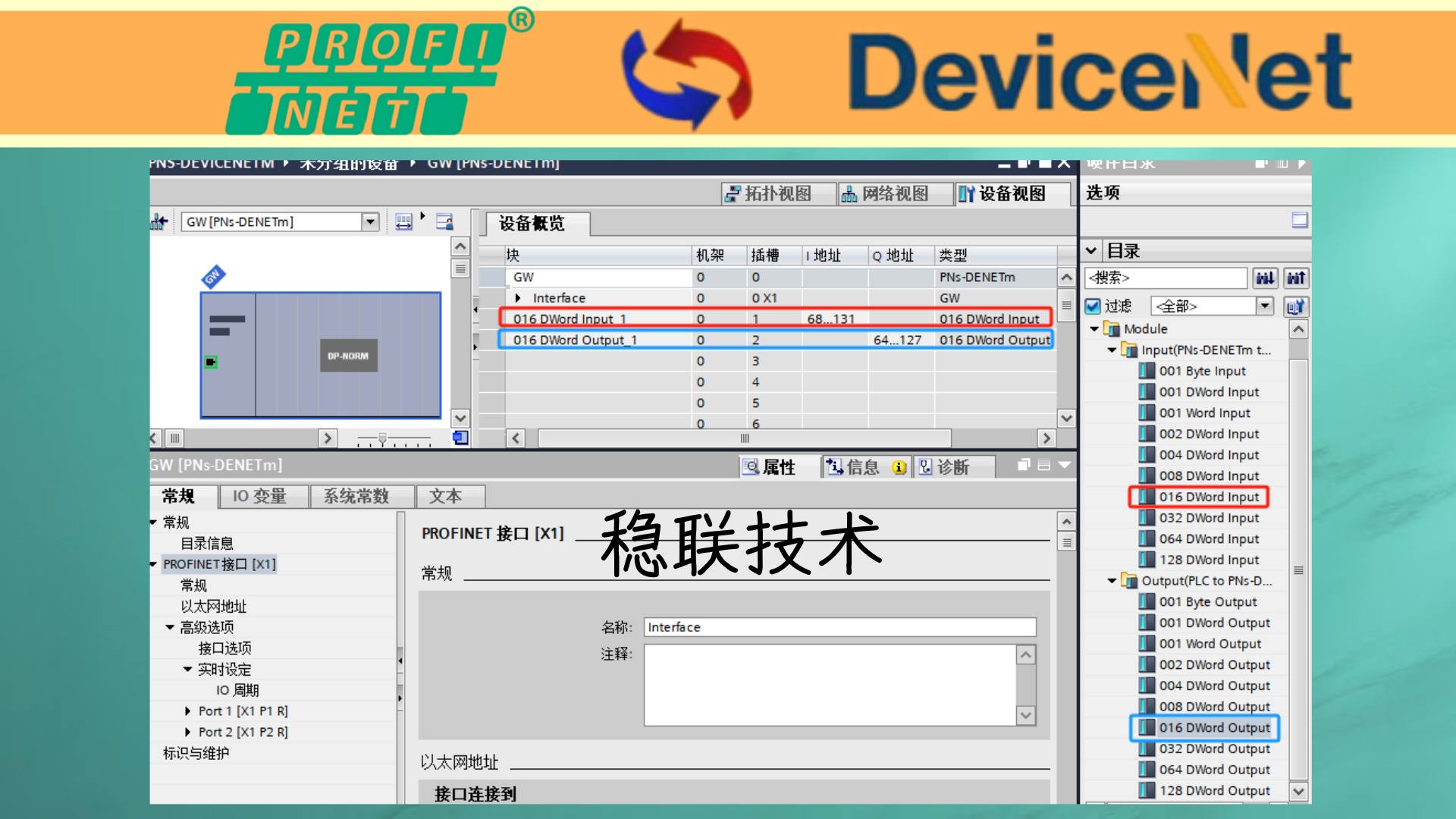Select 接口选项 in properties tree
This screenshot has width=1456, height=819.
tap(224, 648)
